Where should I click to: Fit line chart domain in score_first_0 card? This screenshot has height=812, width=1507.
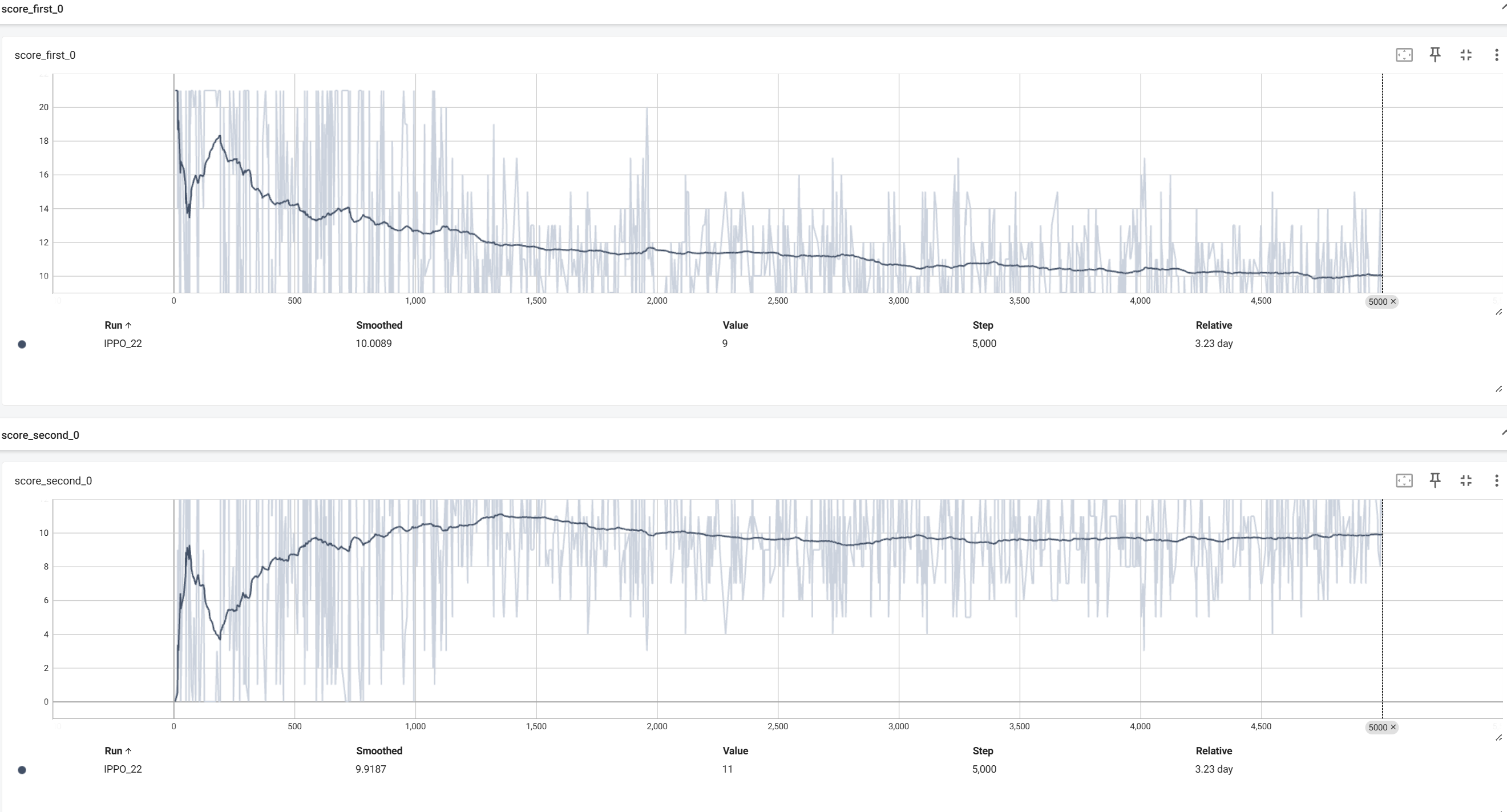coord(1404,55)
